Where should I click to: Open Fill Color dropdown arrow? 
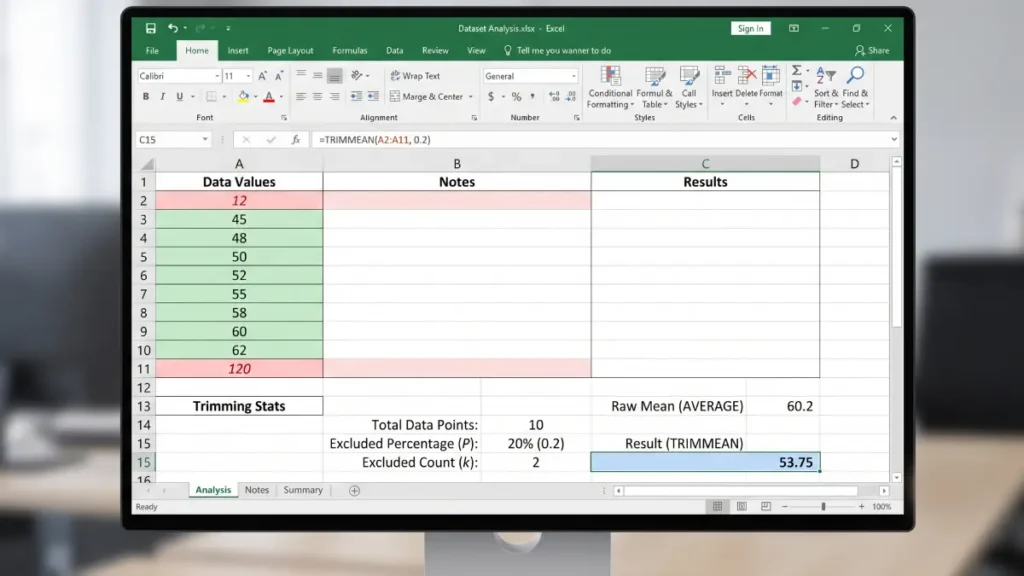point(255,97)
